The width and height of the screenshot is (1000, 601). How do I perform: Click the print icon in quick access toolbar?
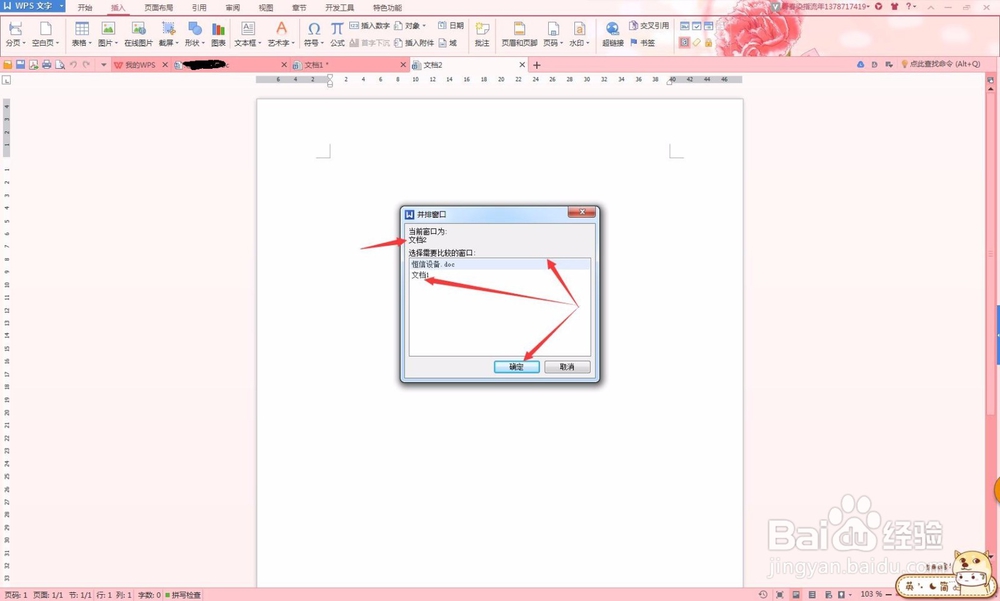pyautogui.click(x=47, y=64)
